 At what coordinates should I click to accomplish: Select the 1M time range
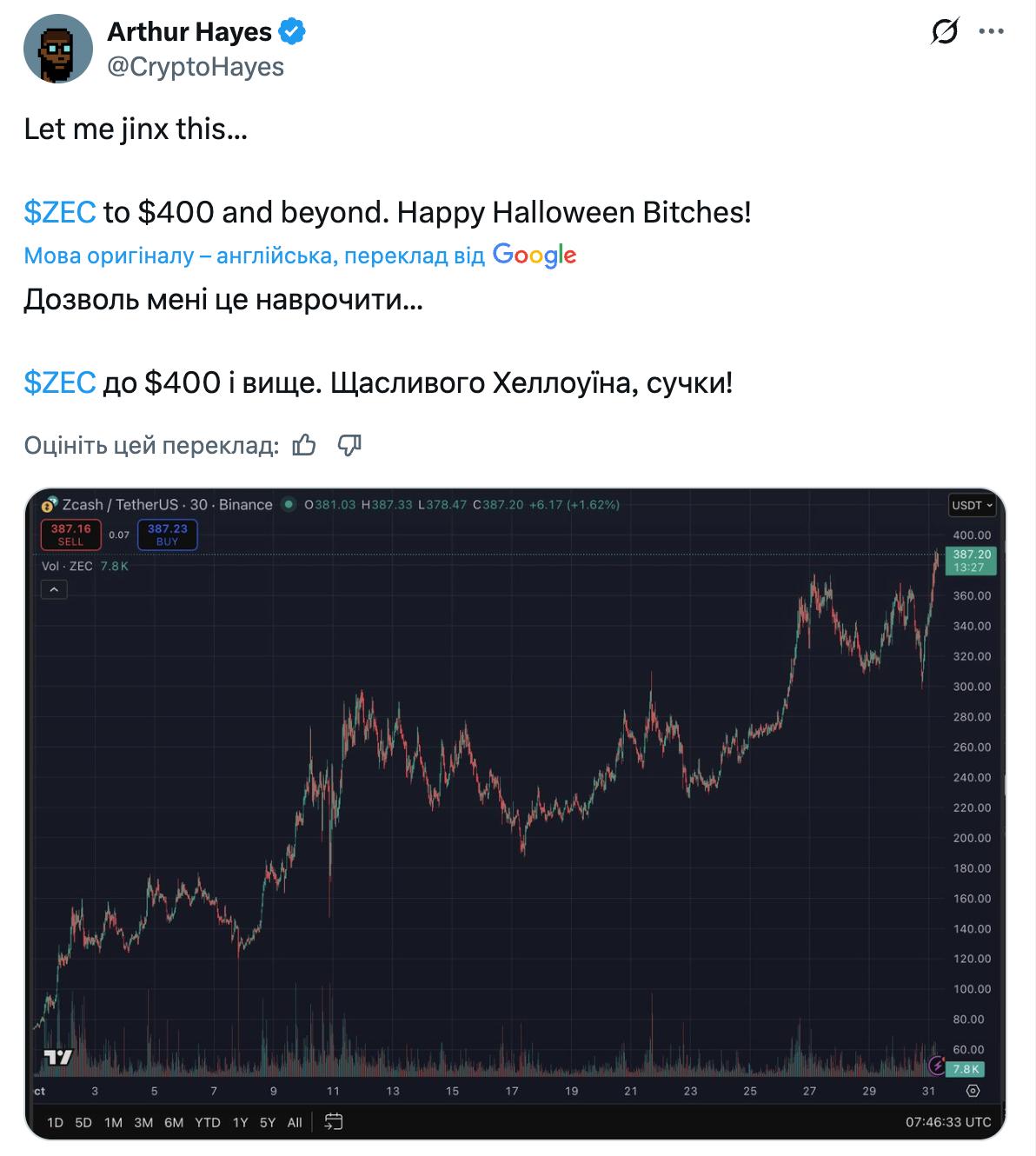pos(113,1122)
